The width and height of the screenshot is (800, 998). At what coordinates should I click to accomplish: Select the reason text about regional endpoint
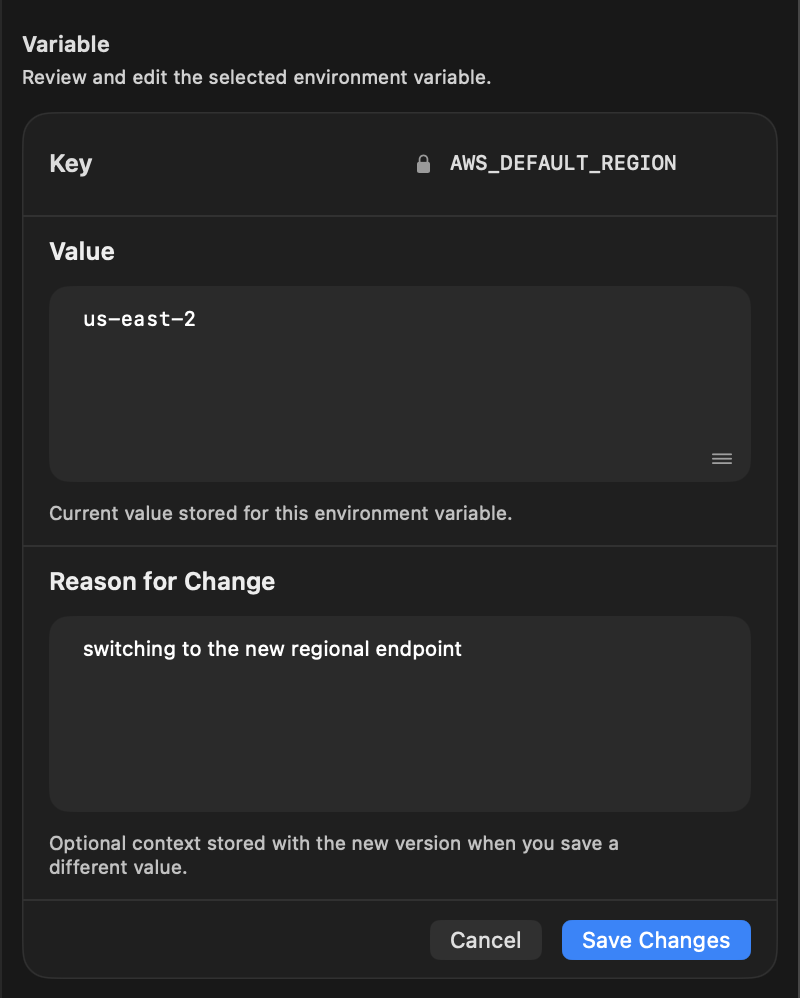tap(272, 649)
